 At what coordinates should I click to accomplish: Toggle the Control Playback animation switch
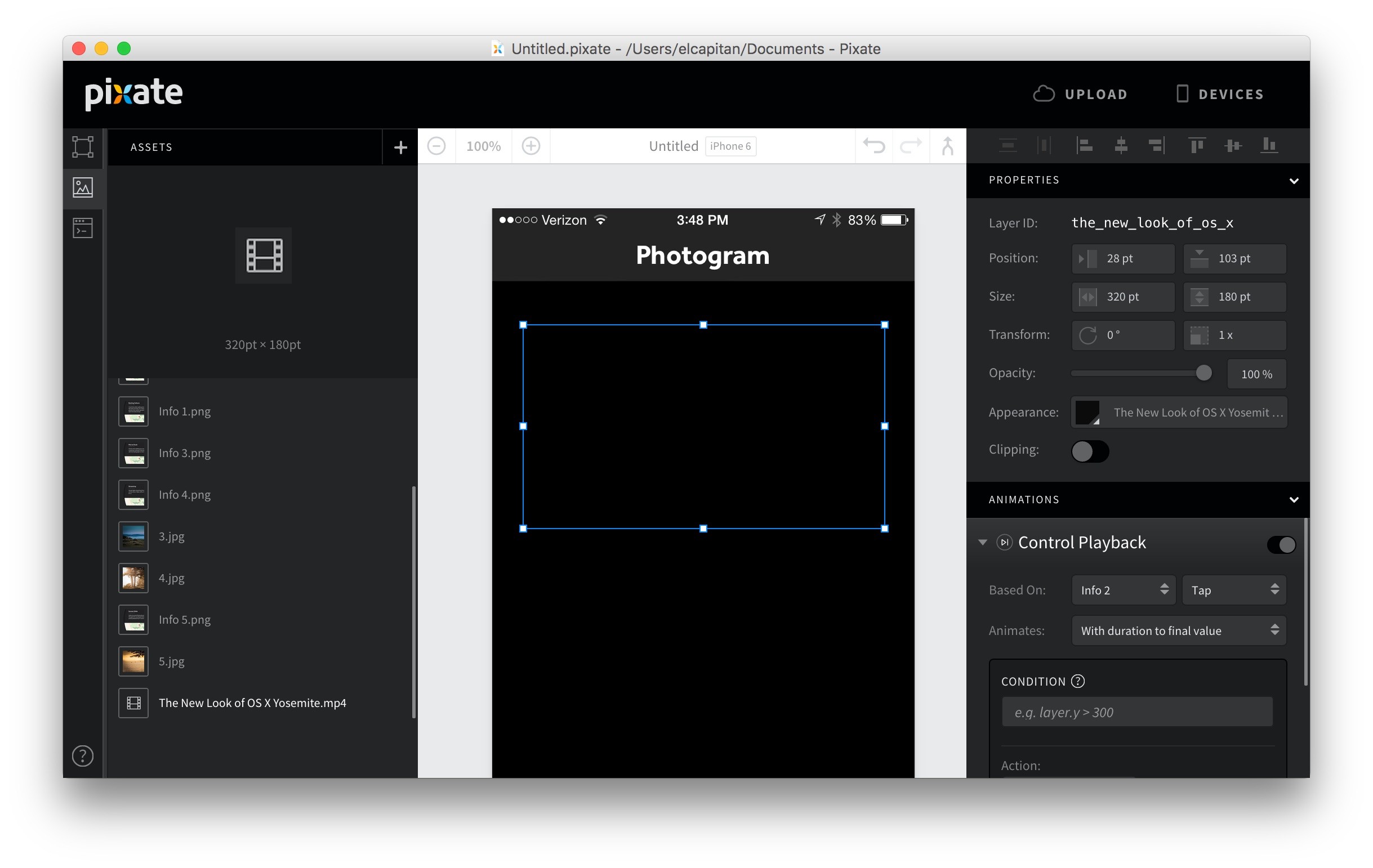(1281, 544)
